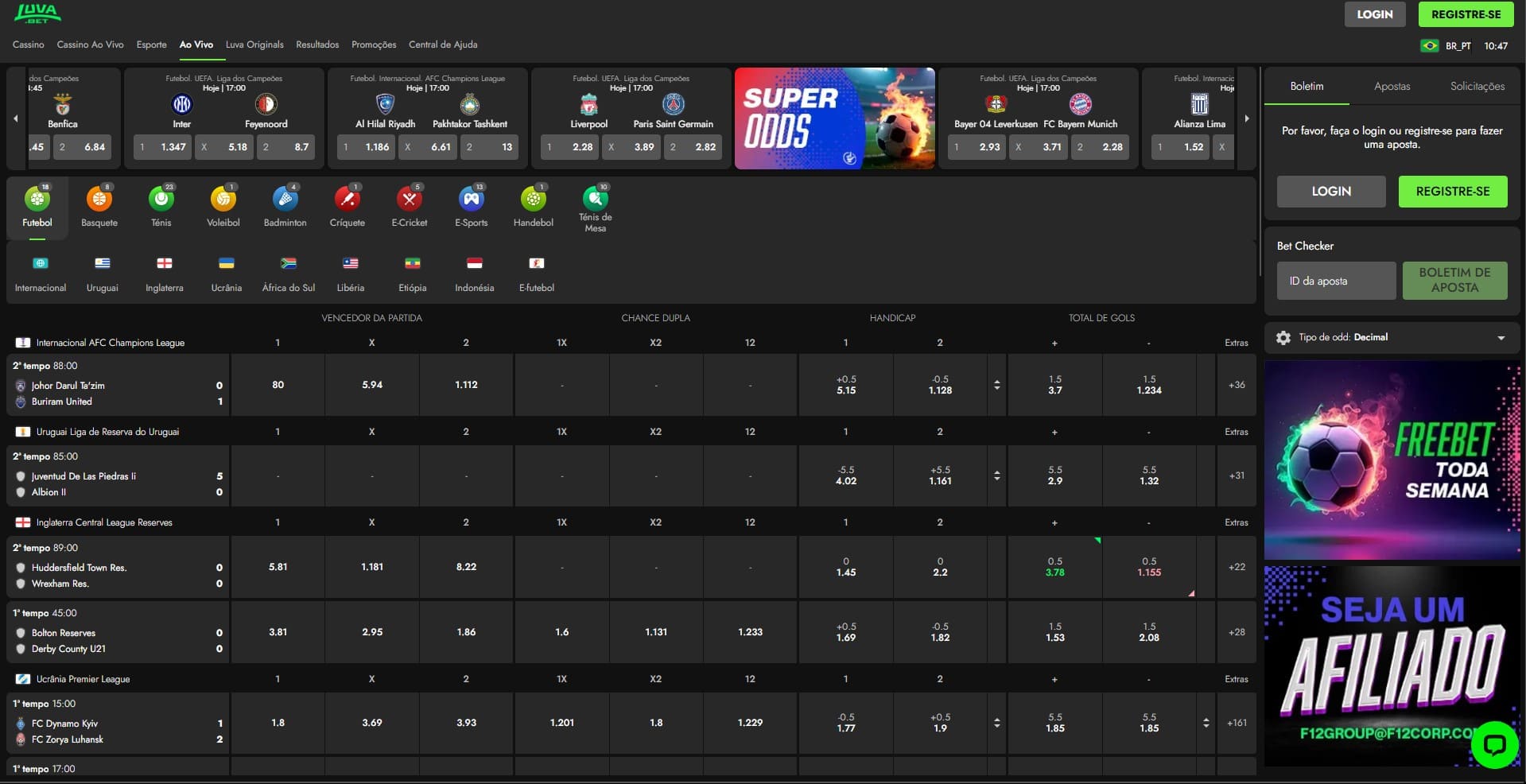Bet on Inter win at 1.347
The width and height of the screenshot is (1526, 784).
[162, 147]
